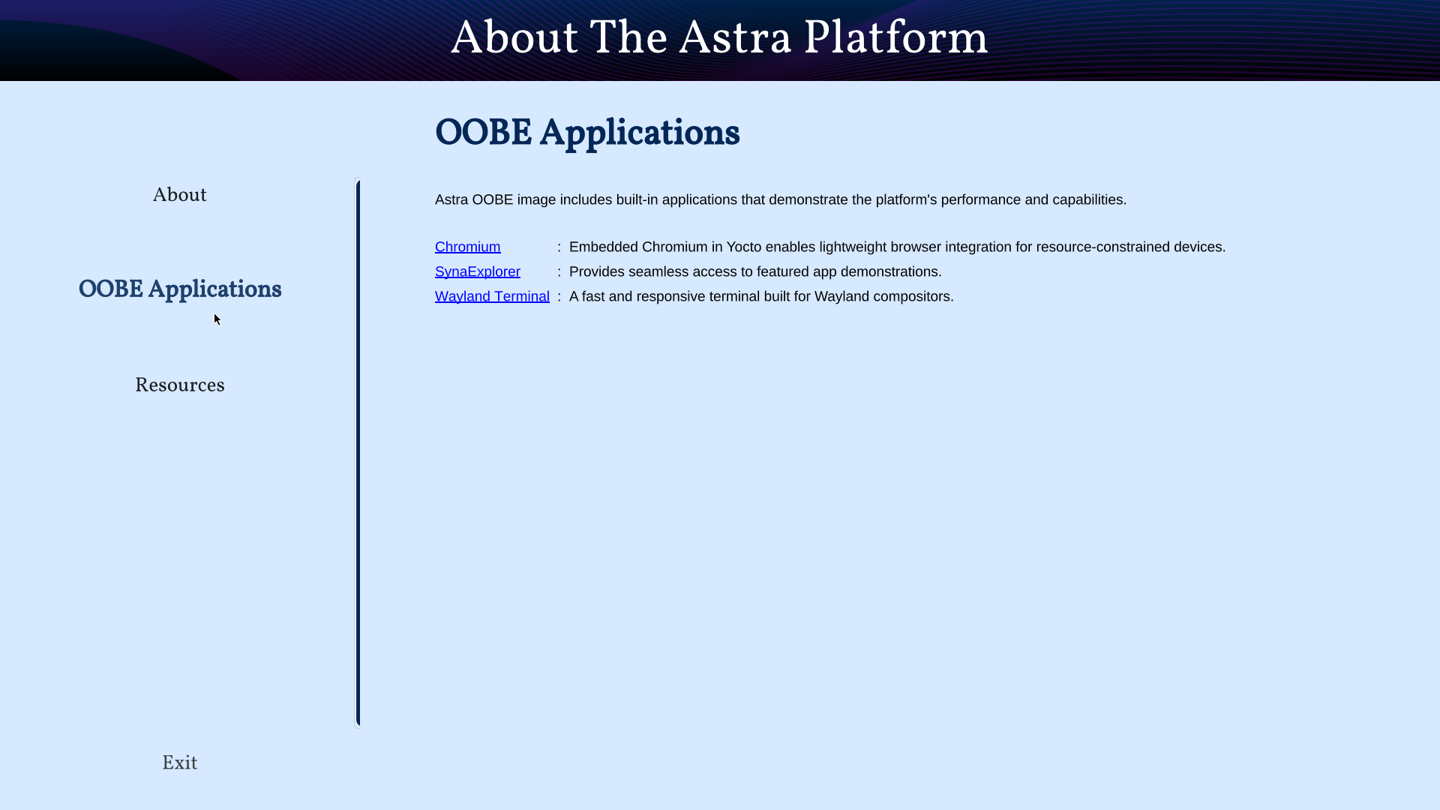
Task: Switch to the Resources section
Action: click(x=180, y=386)
